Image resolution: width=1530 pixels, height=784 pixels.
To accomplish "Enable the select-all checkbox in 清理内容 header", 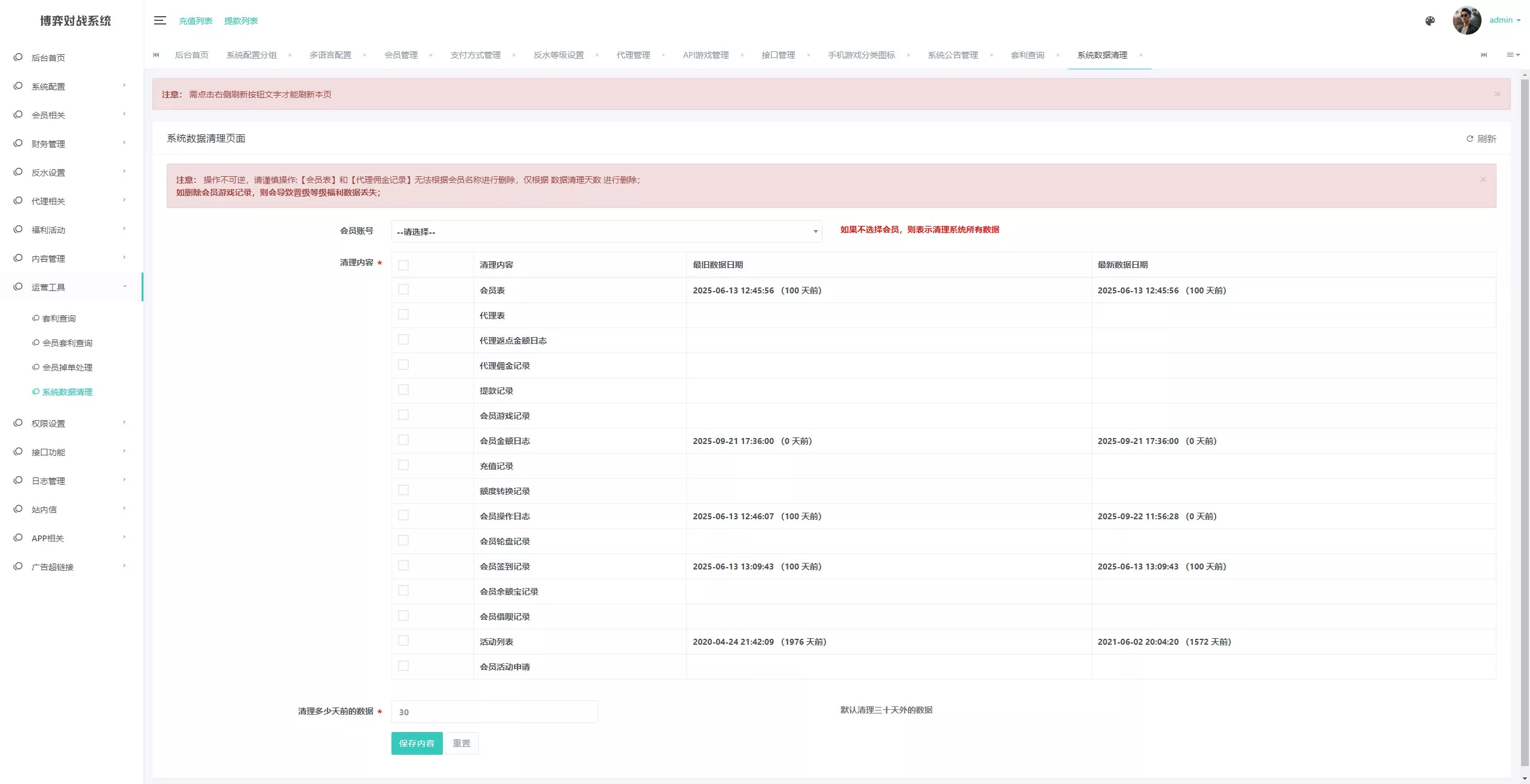I will pyautogui.click(x=405, y=264).
